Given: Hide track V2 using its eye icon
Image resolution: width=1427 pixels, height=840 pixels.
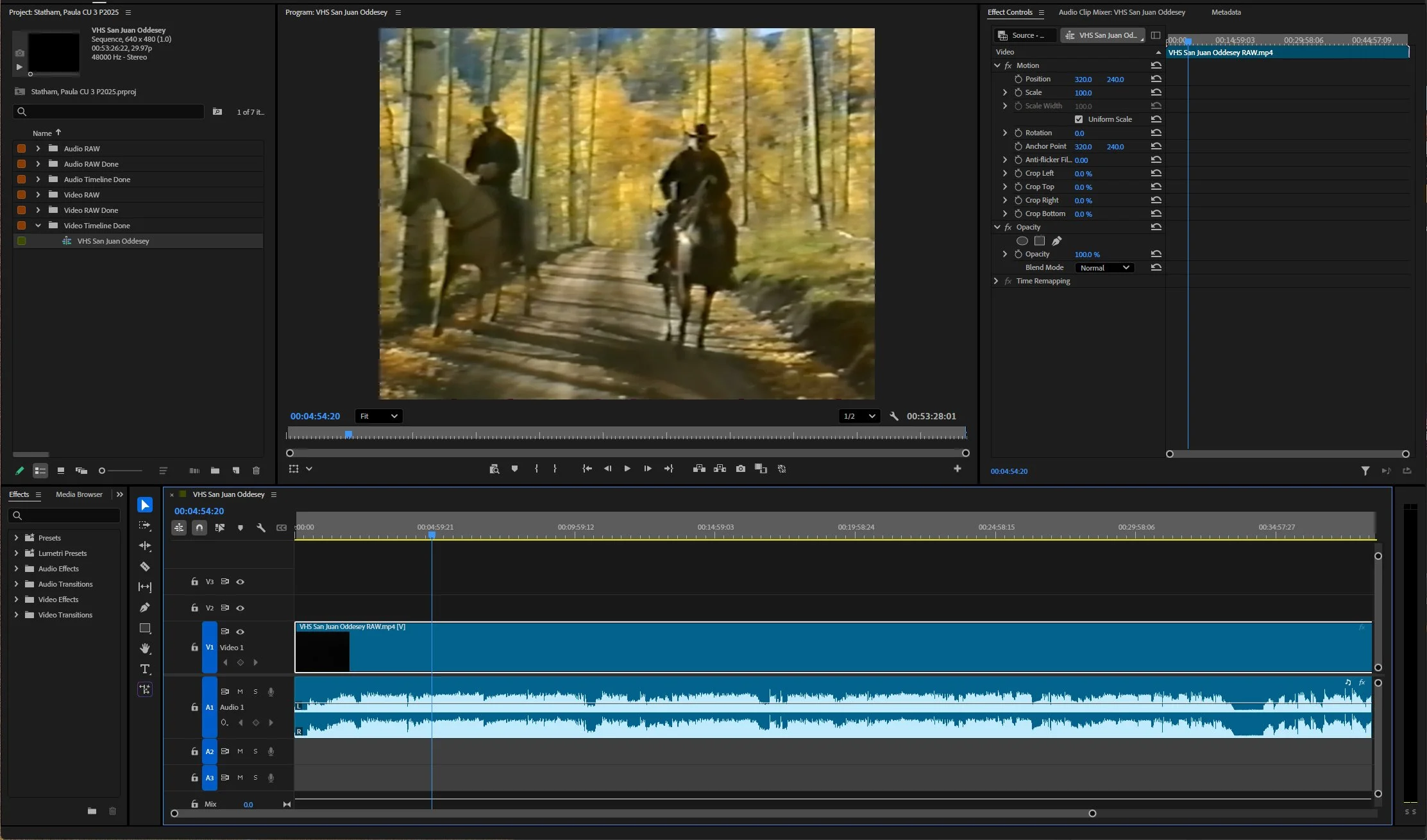Looking at the screenshot, I should tap(241, 608).
